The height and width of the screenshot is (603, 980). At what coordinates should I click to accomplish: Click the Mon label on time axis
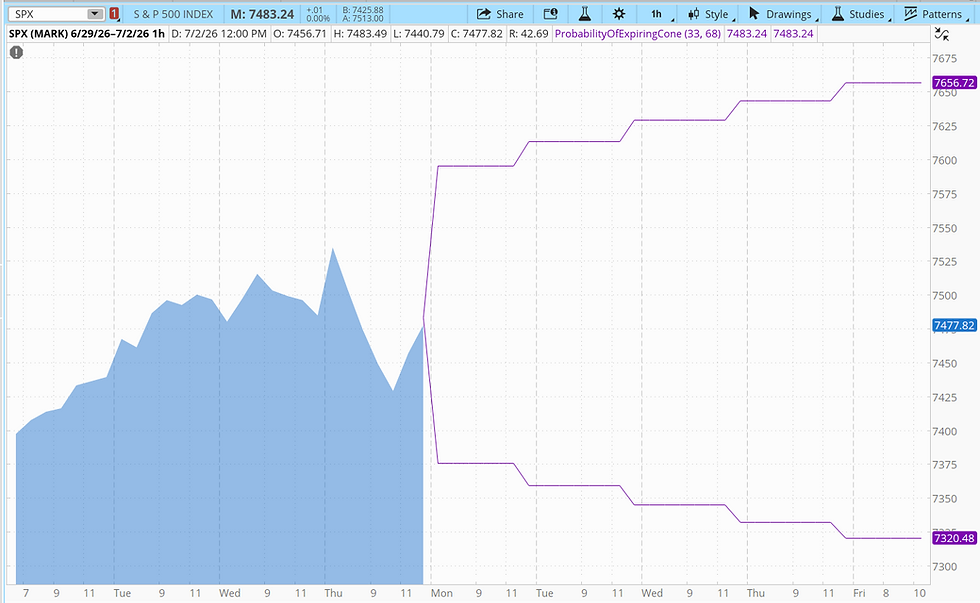(441, 593)
